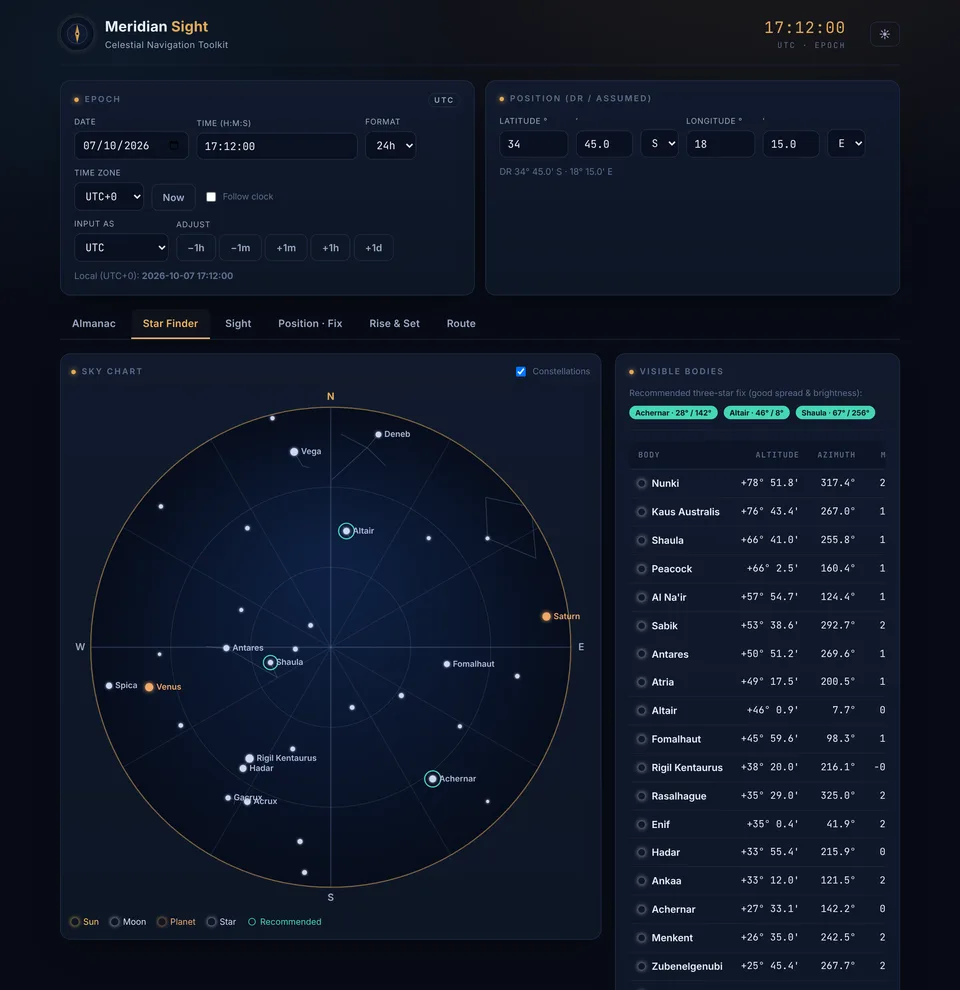Select the Deneb star marker
The height and width of the screenshot is (990, 960).
tap(378, 434)
